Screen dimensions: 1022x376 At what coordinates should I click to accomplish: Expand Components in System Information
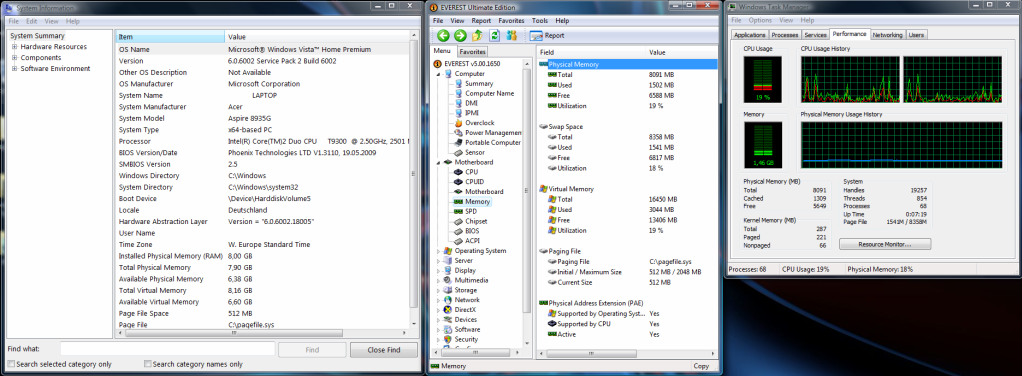14,58
